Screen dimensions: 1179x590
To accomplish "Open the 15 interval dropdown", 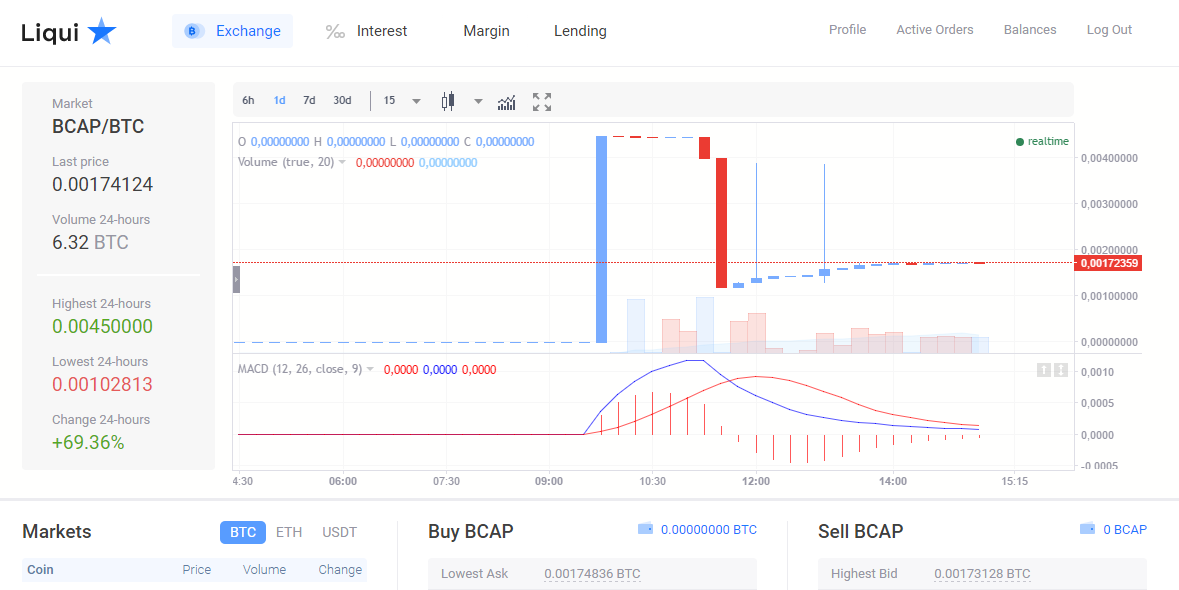I will point(402,101).
